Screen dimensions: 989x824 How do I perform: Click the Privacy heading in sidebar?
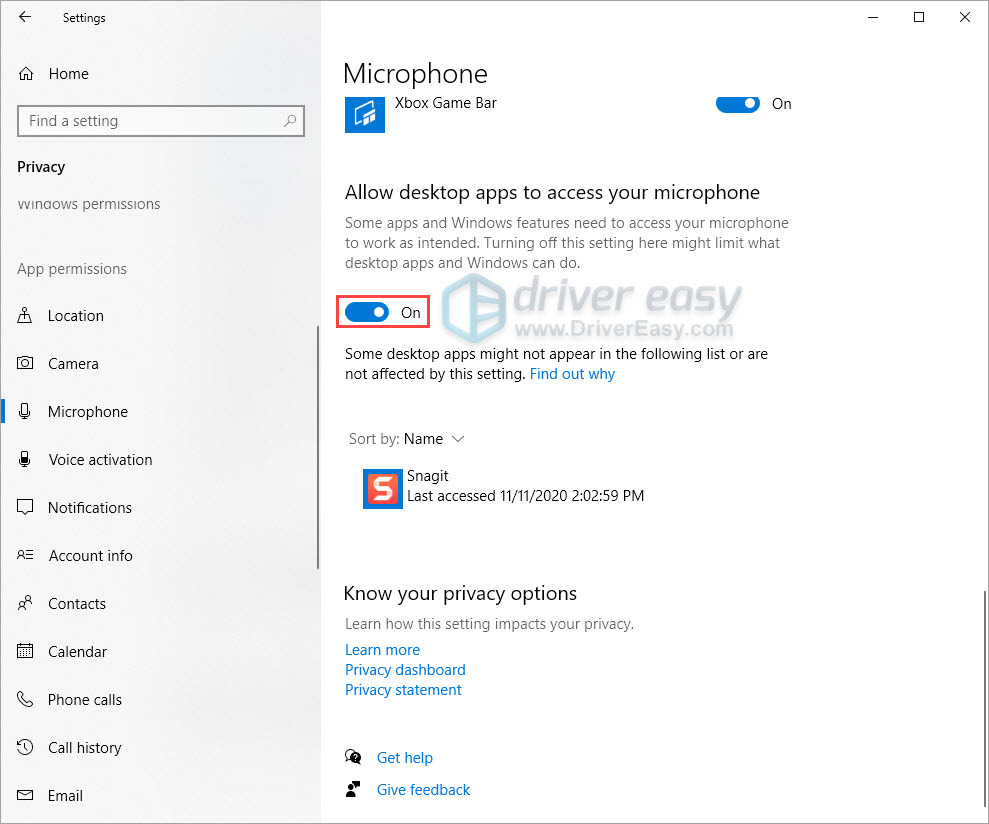coord(41,167)
